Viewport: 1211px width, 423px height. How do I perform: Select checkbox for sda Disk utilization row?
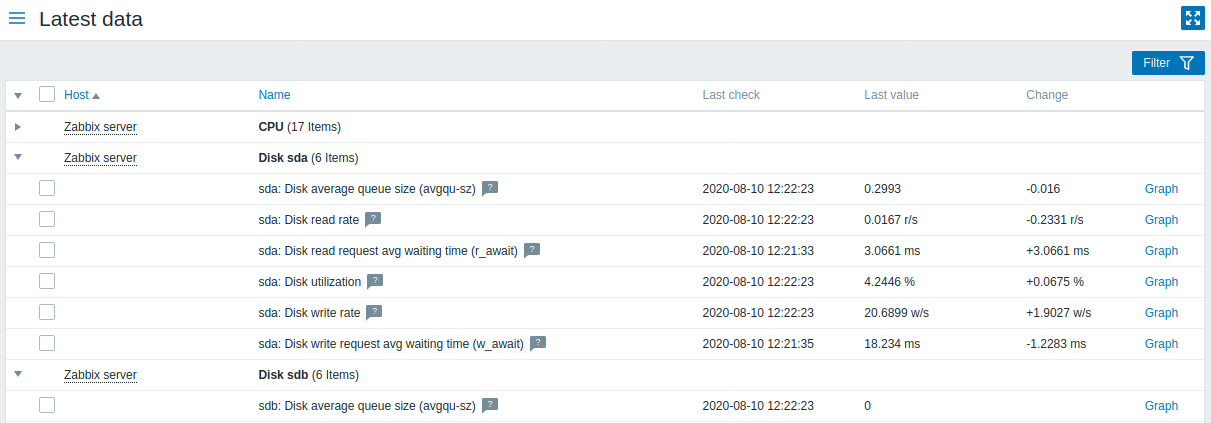(x=47, y=281)
